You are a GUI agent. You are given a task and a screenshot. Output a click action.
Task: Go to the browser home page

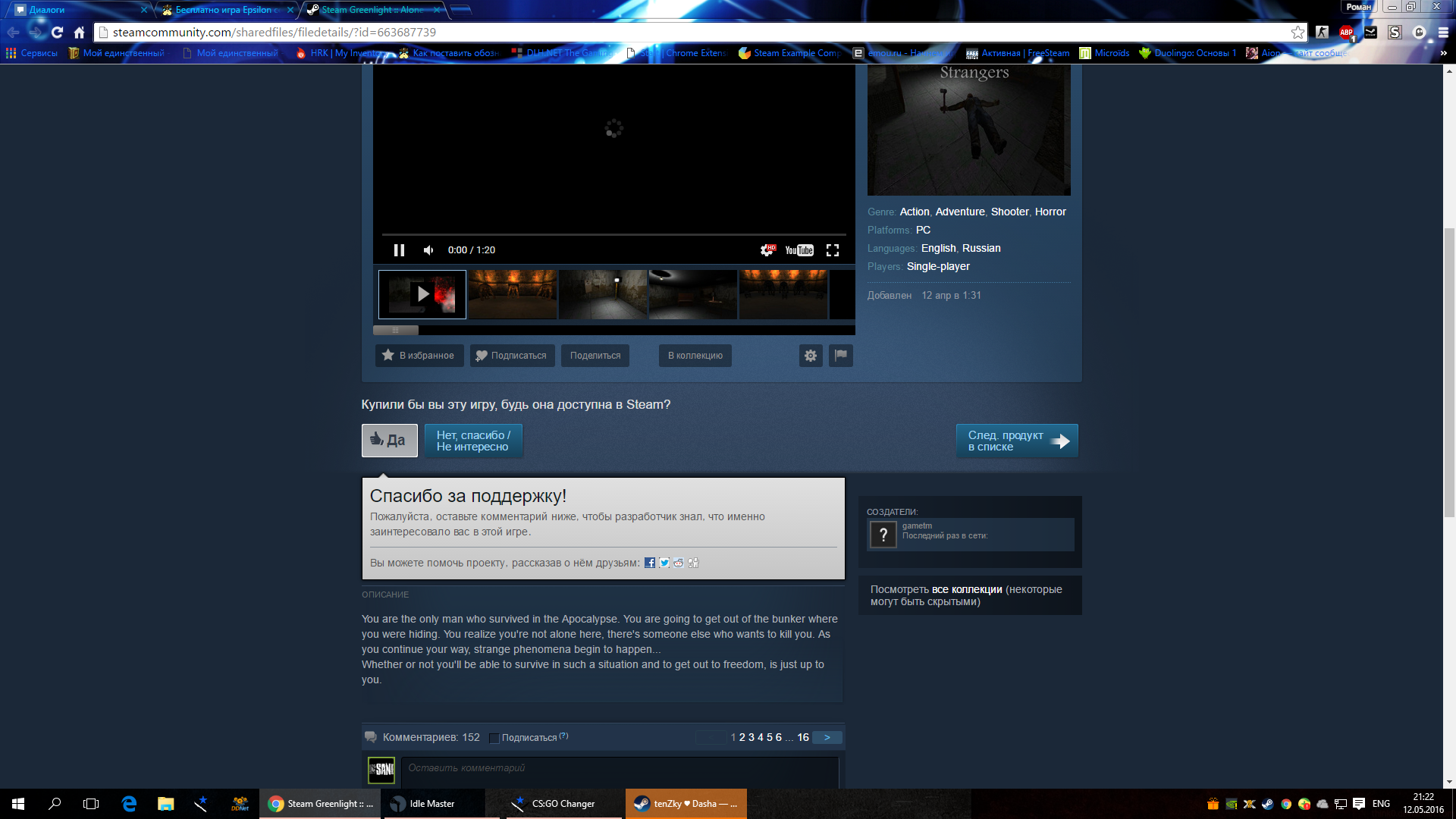pos(79,33)
